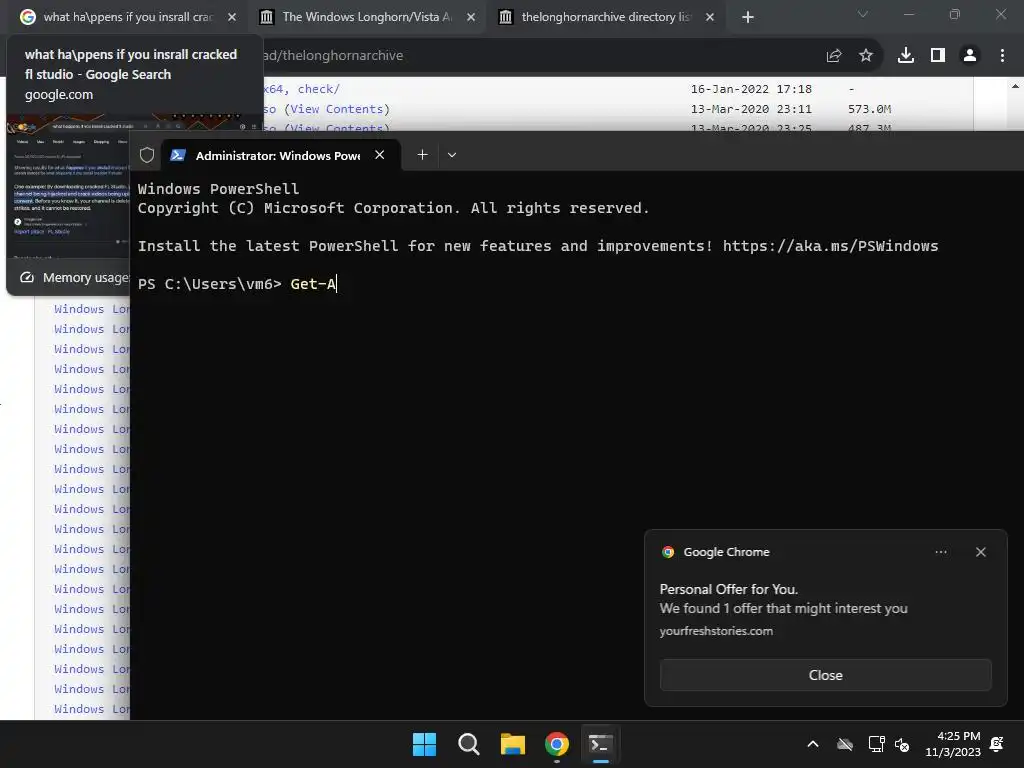Click PowerShell icon on terminal tab

tap(178, 155)
